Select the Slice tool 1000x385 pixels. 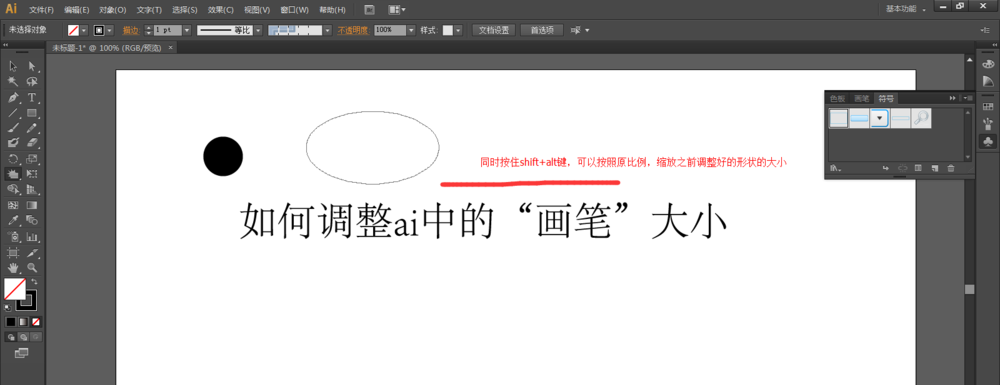[32, 252]
